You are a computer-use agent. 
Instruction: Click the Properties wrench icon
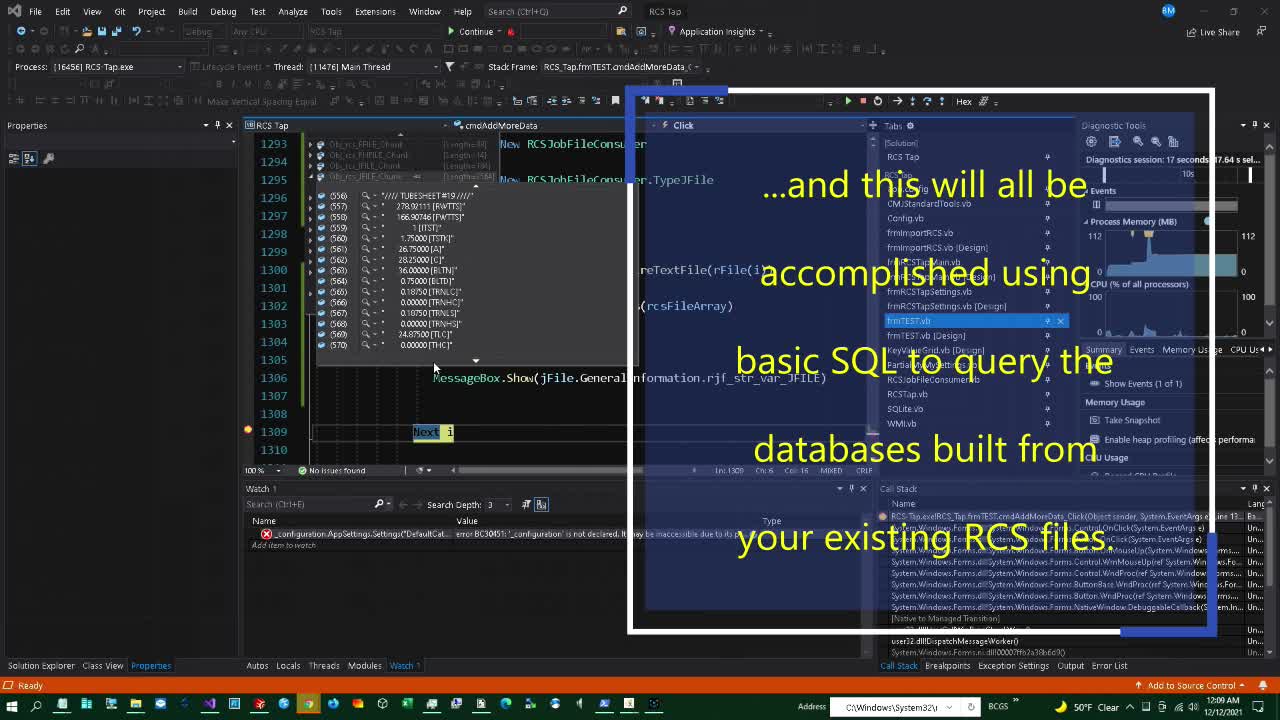[48, 158]
